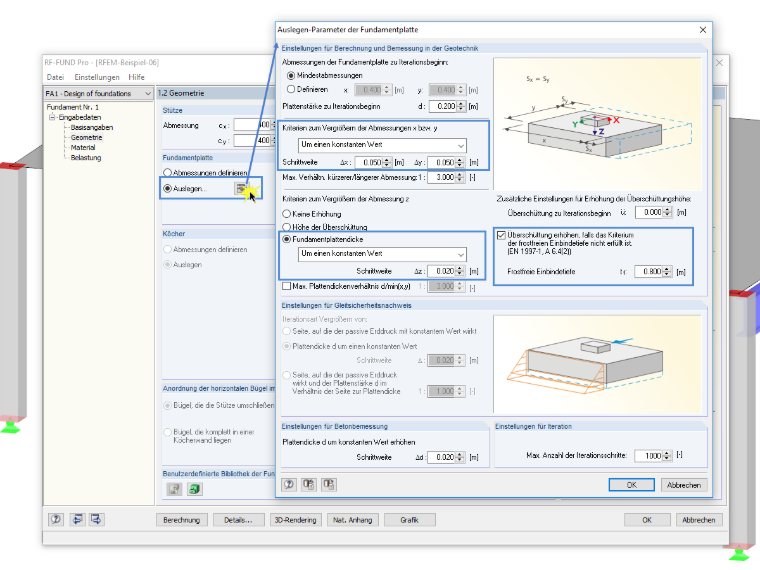Click first library icon under Benutzerdefinierte Bibliothek

(174, 489)
